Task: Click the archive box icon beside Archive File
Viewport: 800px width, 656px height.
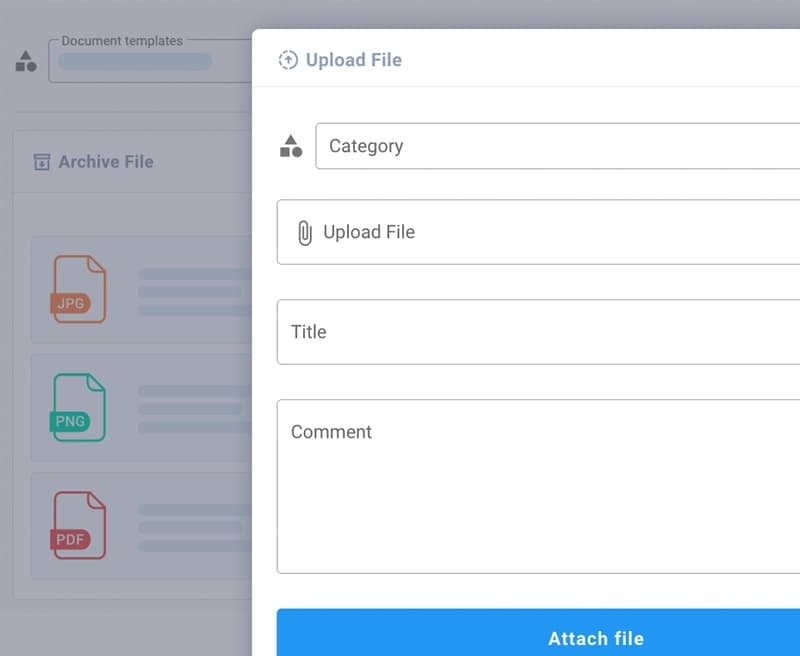Action: pos(42,162)
